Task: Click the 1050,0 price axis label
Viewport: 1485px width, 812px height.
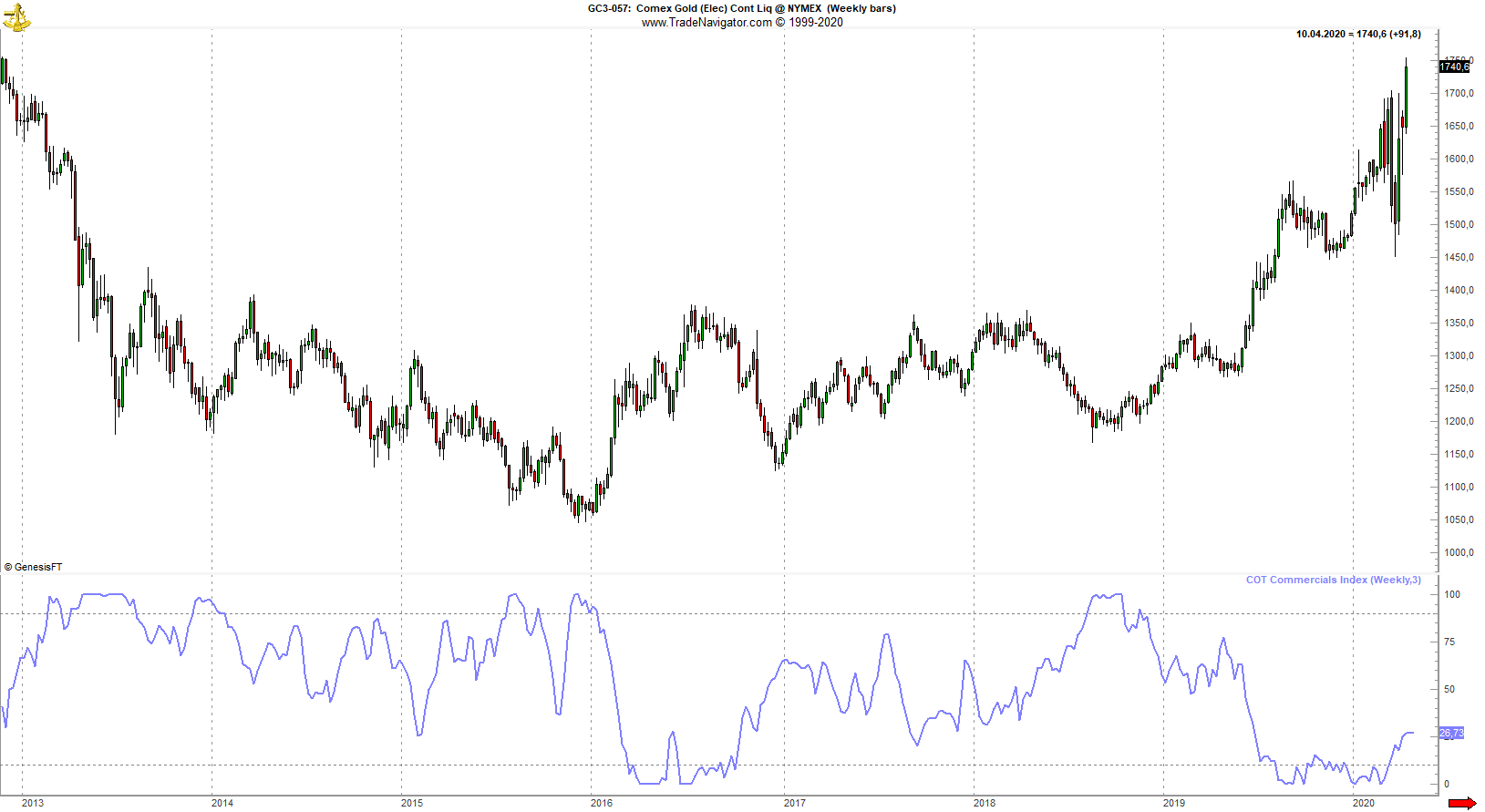Action: click(1459, 519)
